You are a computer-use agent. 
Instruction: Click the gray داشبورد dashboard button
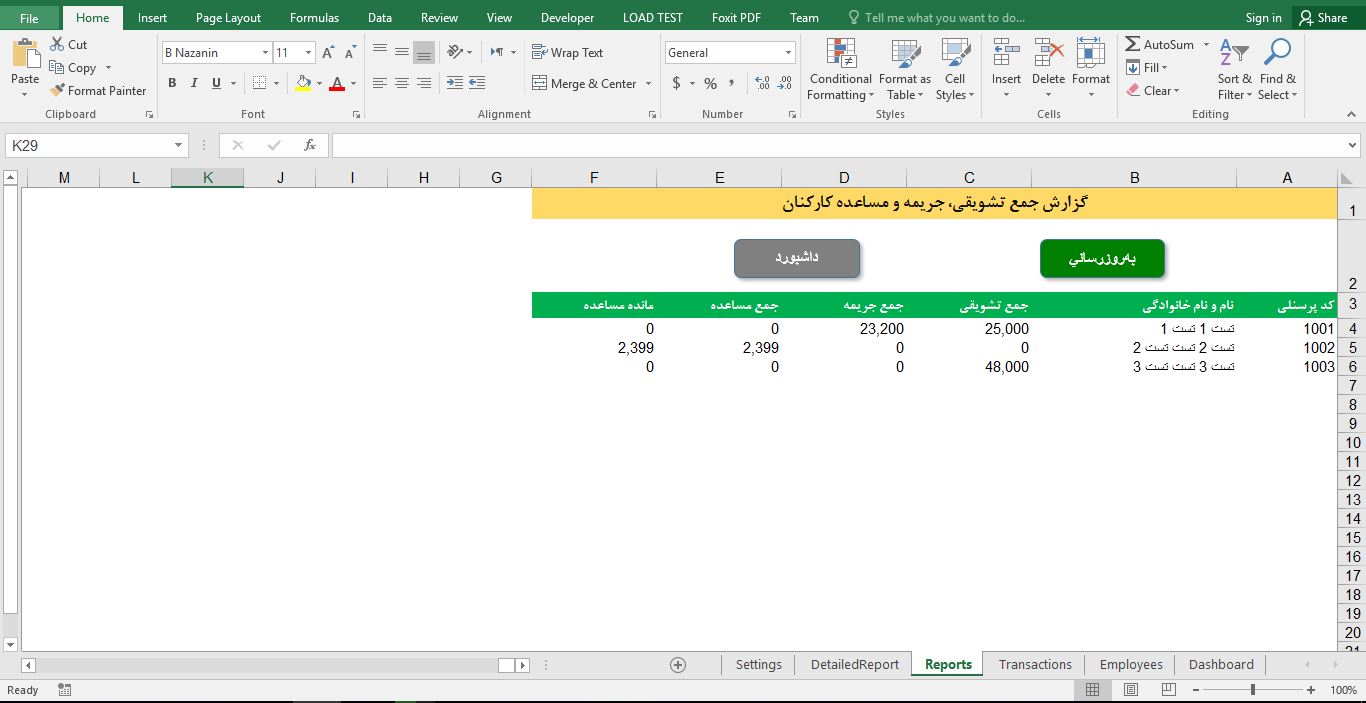pyautogui.click(x=797, y=258)
